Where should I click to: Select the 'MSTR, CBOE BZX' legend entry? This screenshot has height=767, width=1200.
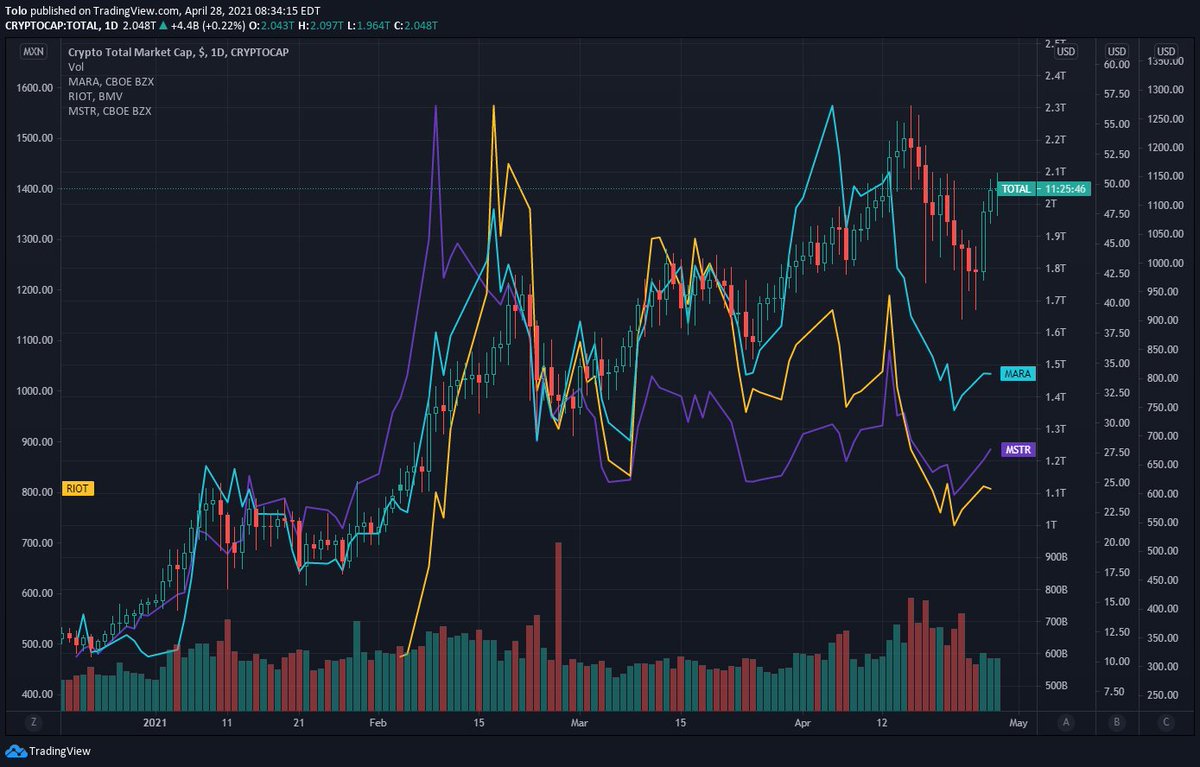pyautogui.click(x=109, y=111)
